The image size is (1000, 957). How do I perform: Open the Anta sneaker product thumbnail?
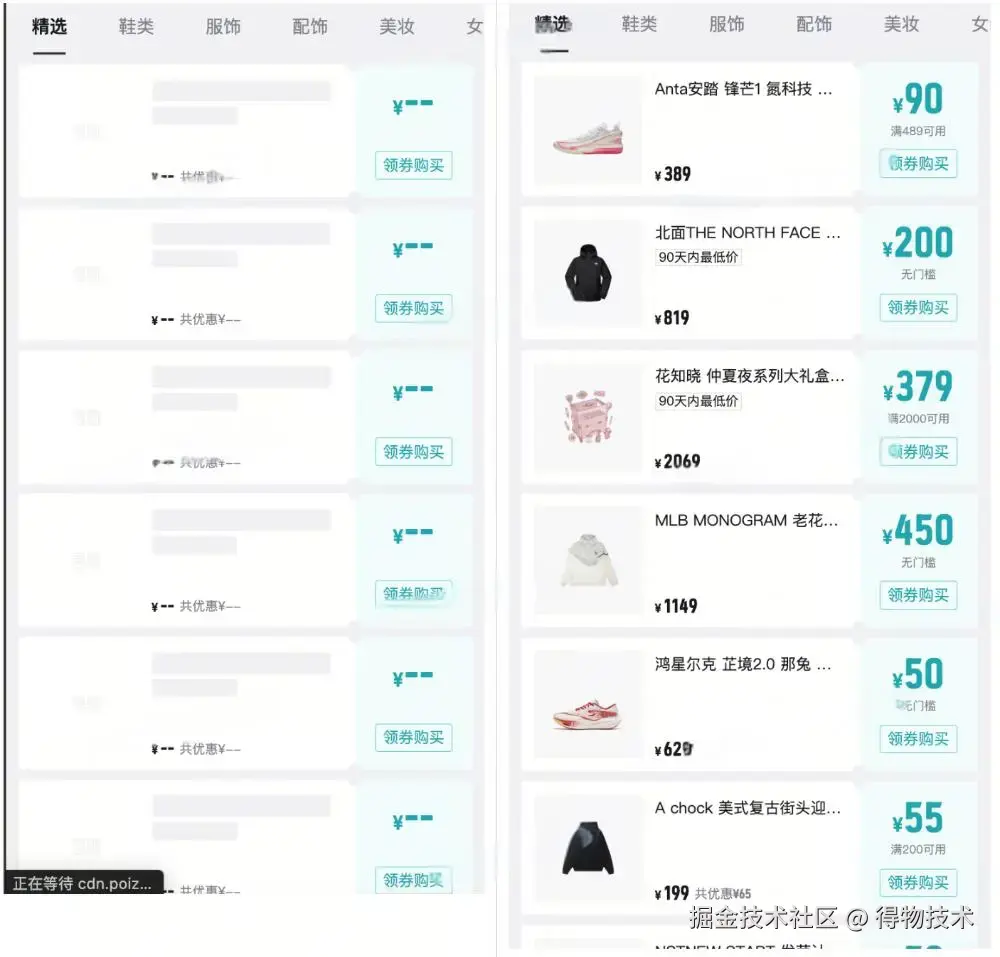[x=588, y=130]
